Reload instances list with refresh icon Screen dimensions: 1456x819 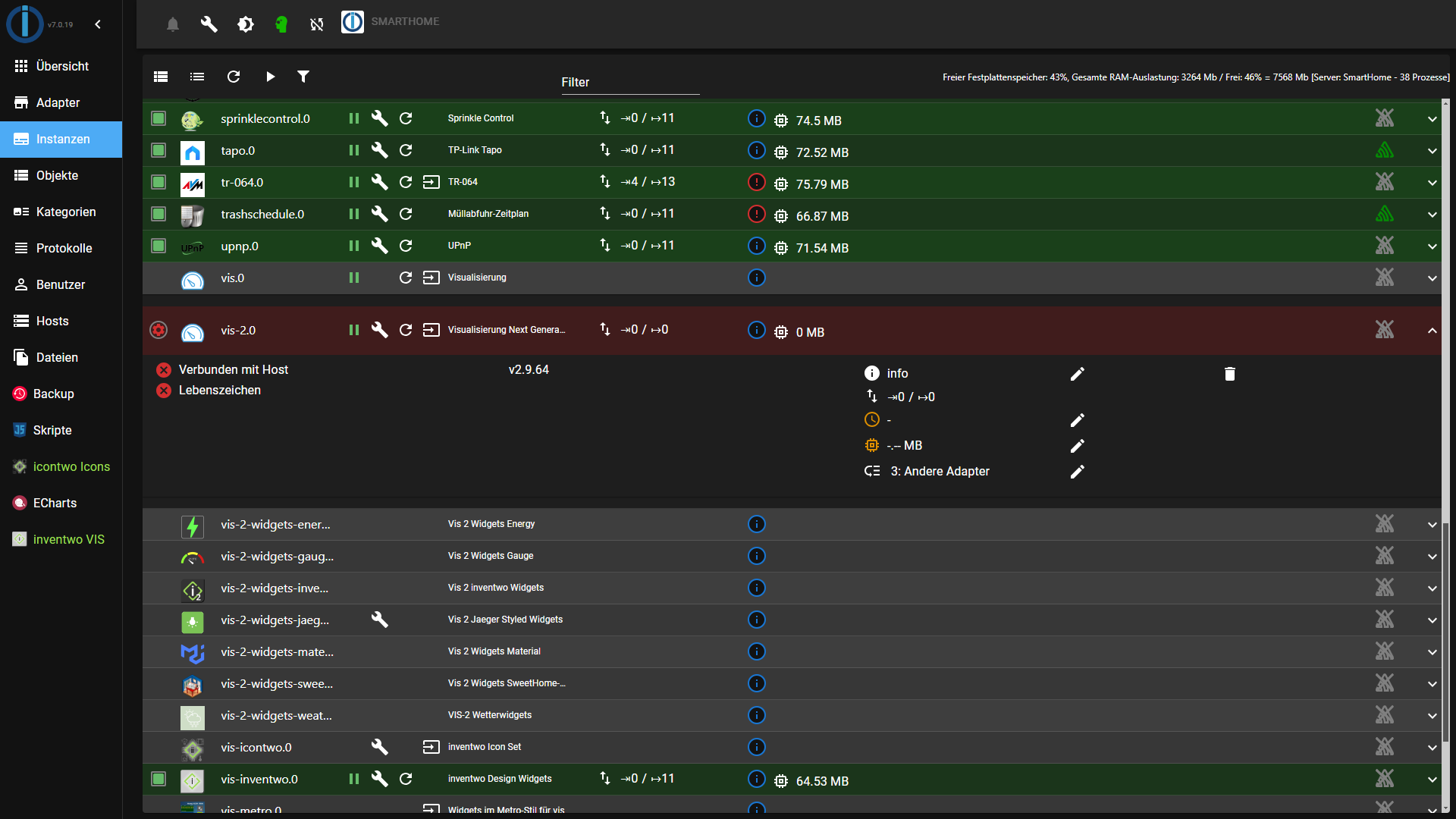234,77
